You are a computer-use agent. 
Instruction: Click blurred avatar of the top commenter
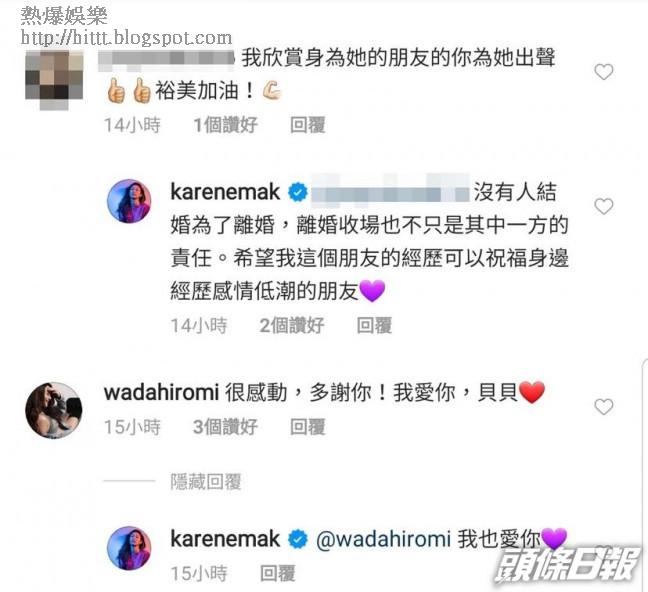click(x=54, y=79)
